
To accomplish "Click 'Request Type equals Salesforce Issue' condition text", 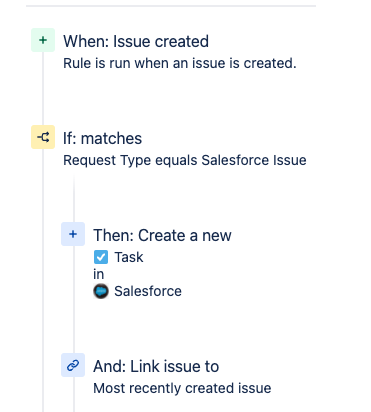I will 185,160.
